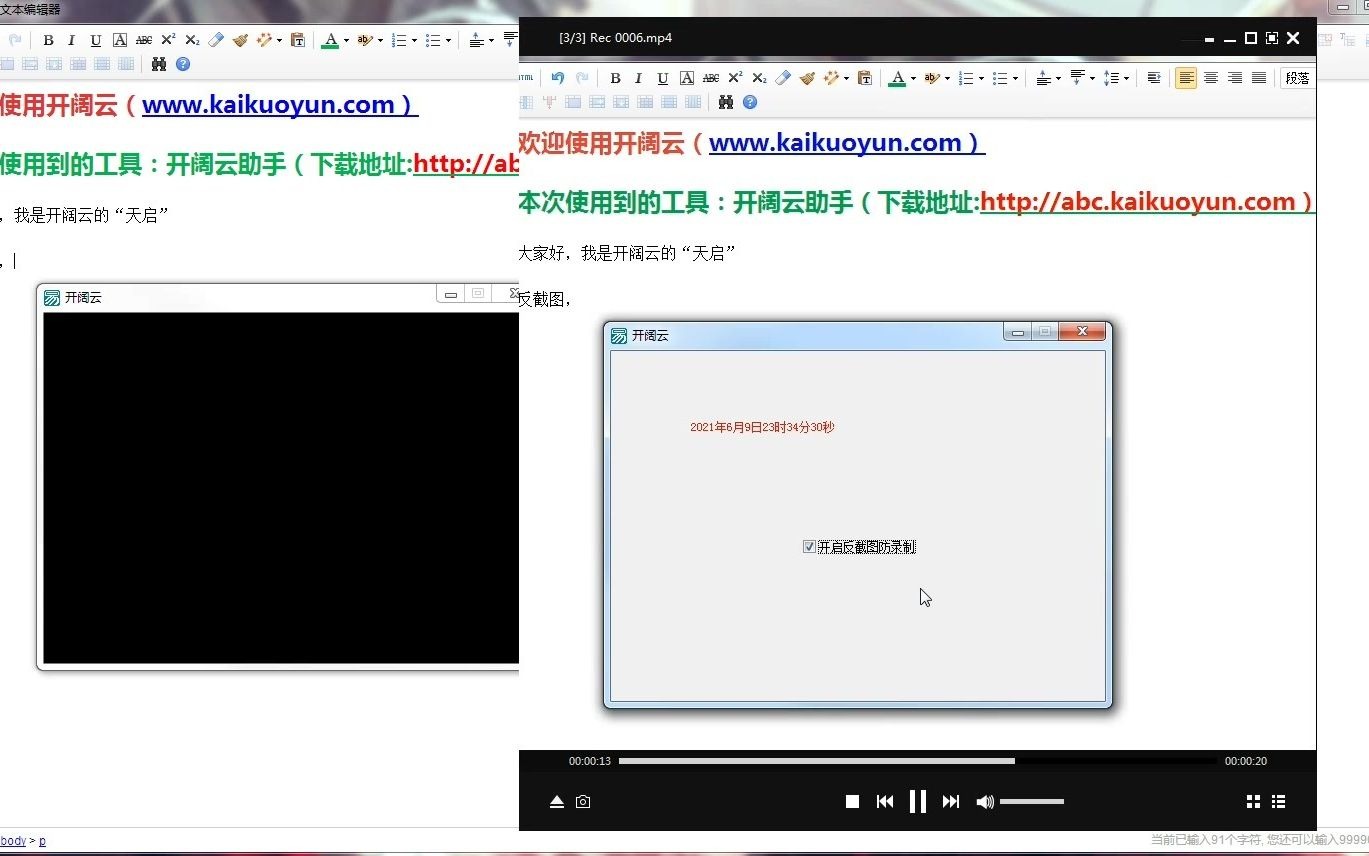
Task: Select the format brush in the left editor
Action: [x=240, y=41]
